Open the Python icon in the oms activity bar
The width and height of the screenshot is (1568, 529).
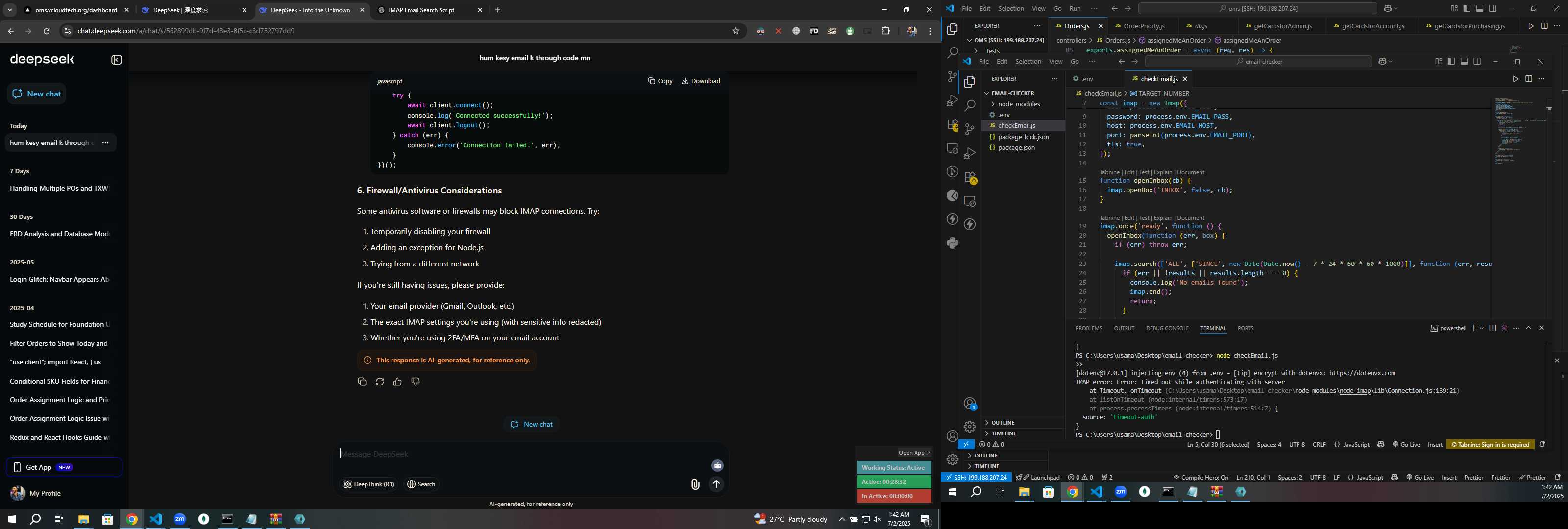[x=953, y=243]
